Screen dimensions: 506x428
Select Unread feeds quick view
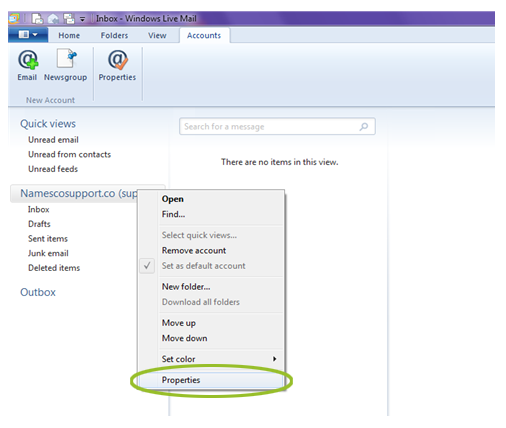click(53, 169)
